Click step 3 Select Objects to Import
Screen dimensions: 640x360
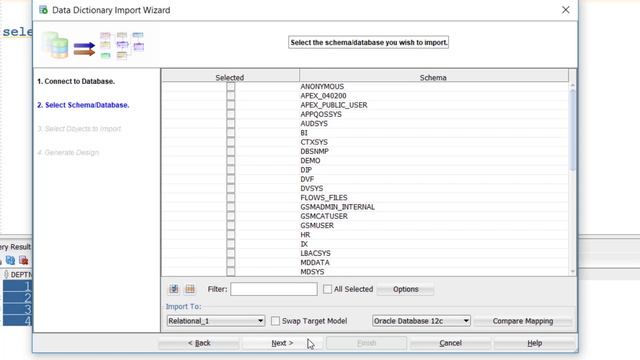79,129
